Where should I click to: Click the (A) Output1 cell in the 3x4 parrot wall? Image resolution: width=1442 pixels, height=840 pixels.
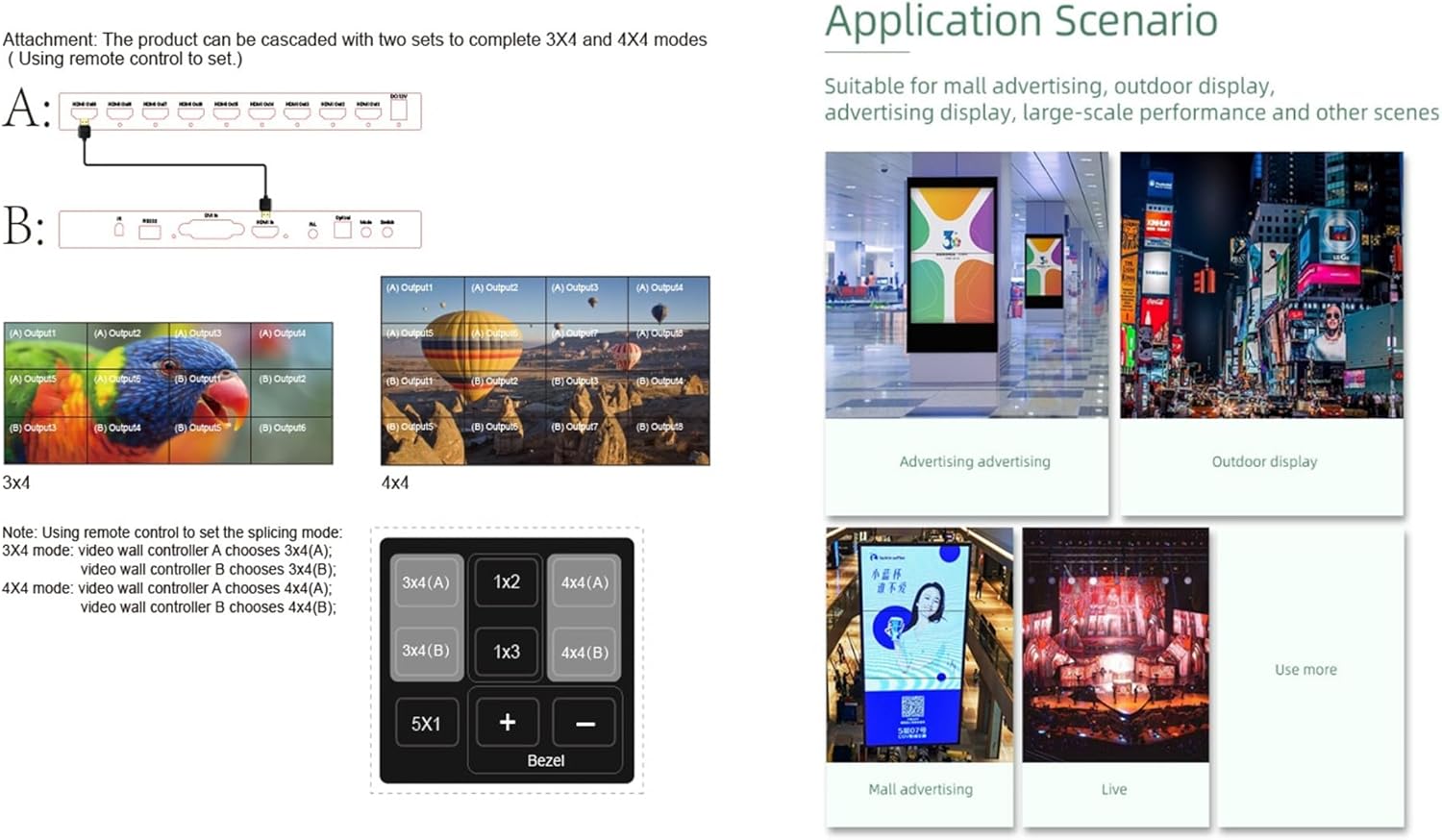pyautogui.click(x=45, y=345)
